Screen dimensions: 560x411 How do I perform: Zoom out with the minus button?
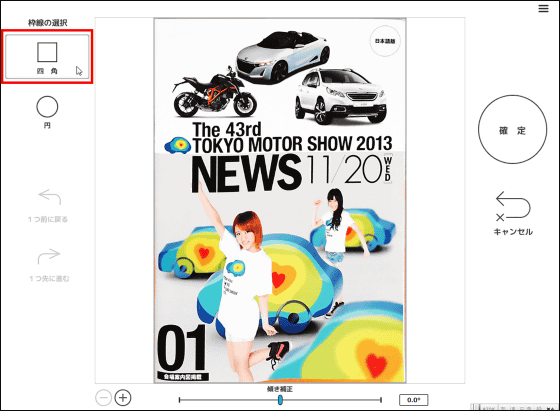click(x=104, y=397)
